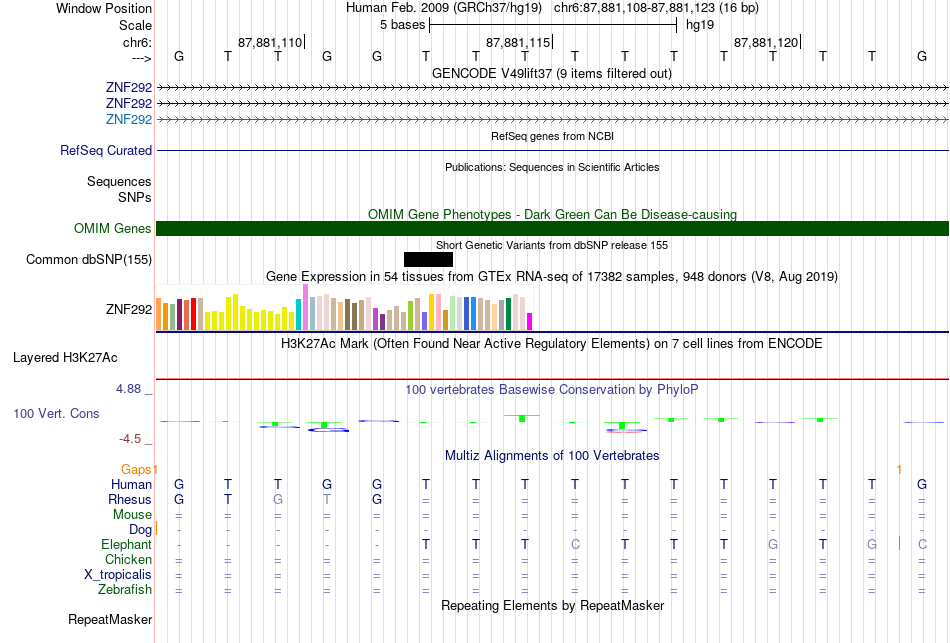Screen dimensions: 950x643
Task: Click the Common dbSNP(155) track label
Action: tap(89, 259)
